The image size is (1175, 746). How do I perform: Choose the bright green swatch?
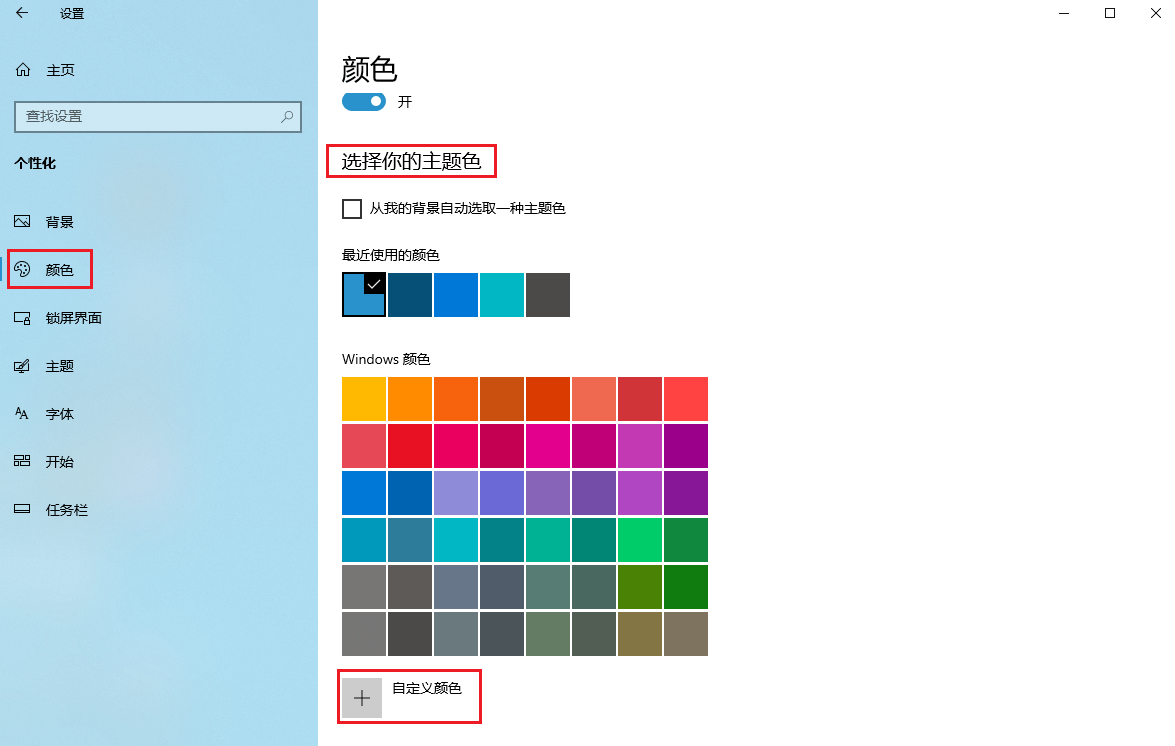coord(639,539)
